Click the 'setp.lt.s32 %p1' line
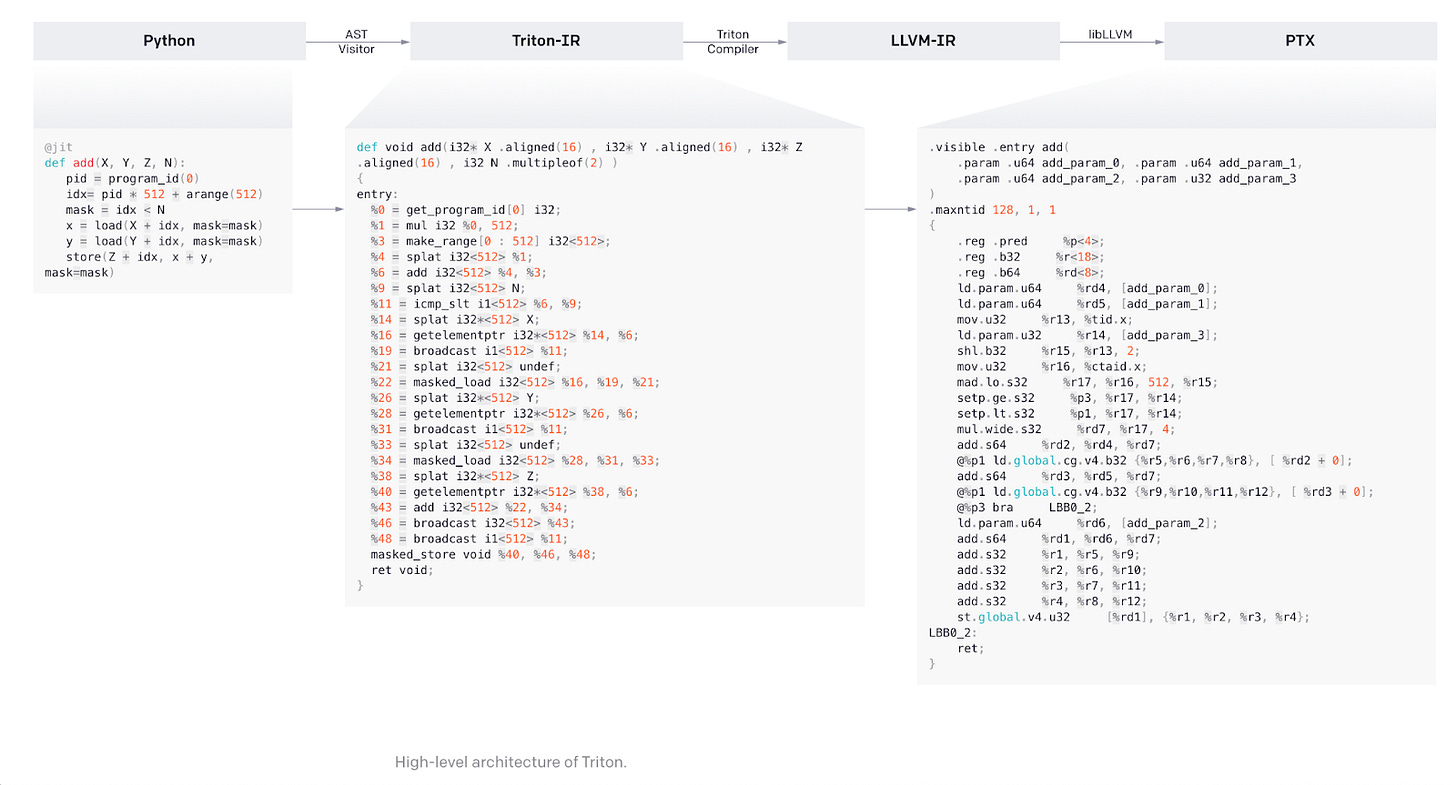This screenshot has width=1456, height=785. [x=1070, y=414]
